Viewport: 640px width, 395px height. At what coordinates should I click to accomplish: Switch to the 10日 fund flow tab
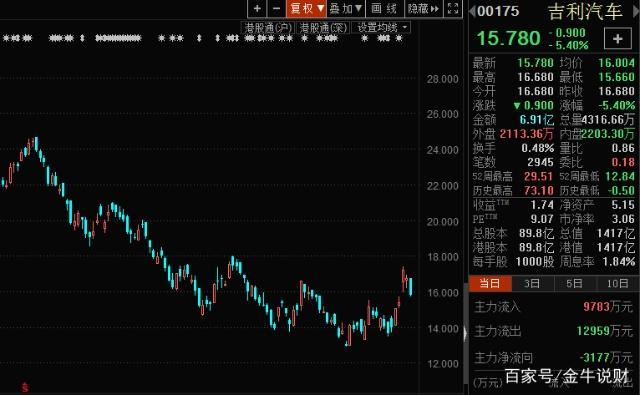(x=618, y=283)
